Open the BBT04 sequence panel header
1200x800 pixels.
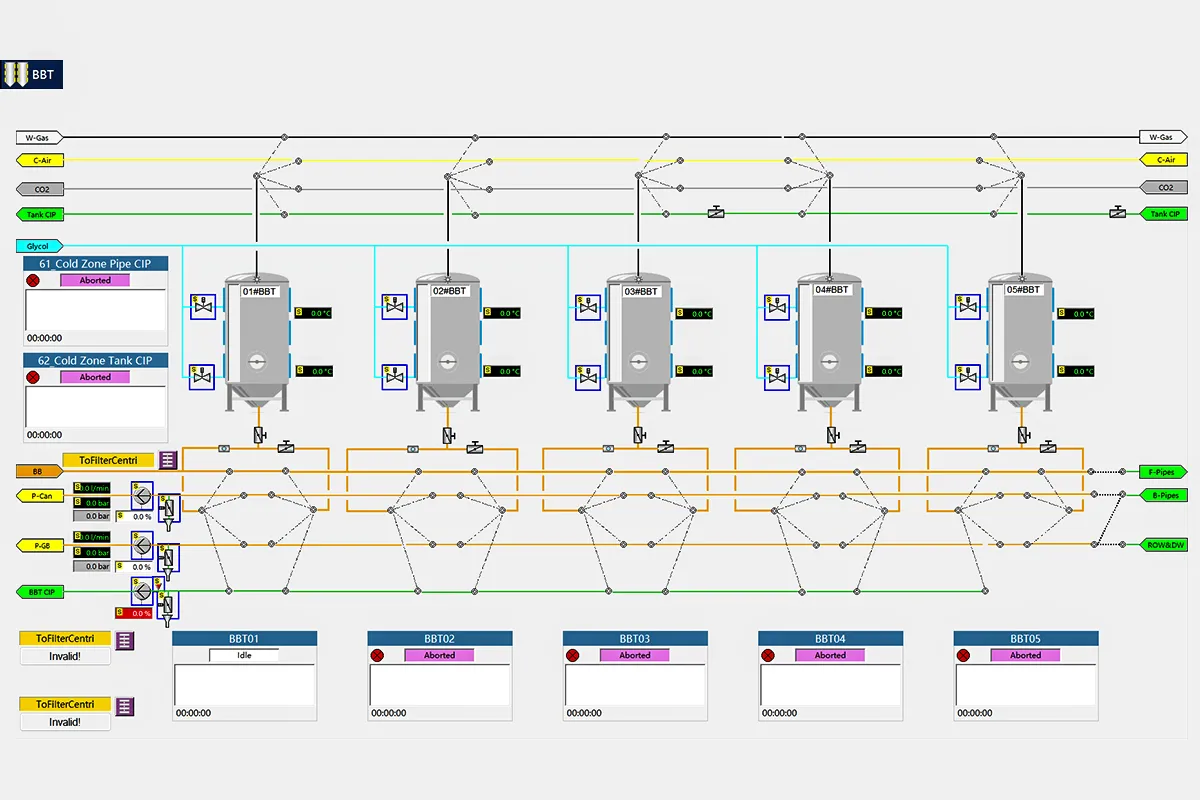click(x=830, y=638)
